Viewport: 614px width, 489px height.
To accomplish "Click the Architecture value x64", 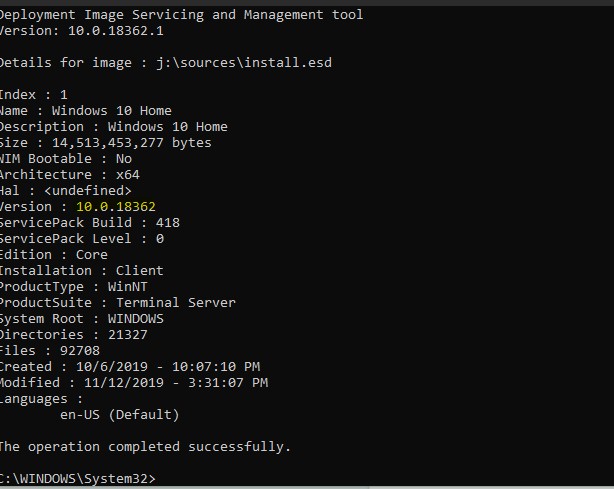I will pos(128,175).
